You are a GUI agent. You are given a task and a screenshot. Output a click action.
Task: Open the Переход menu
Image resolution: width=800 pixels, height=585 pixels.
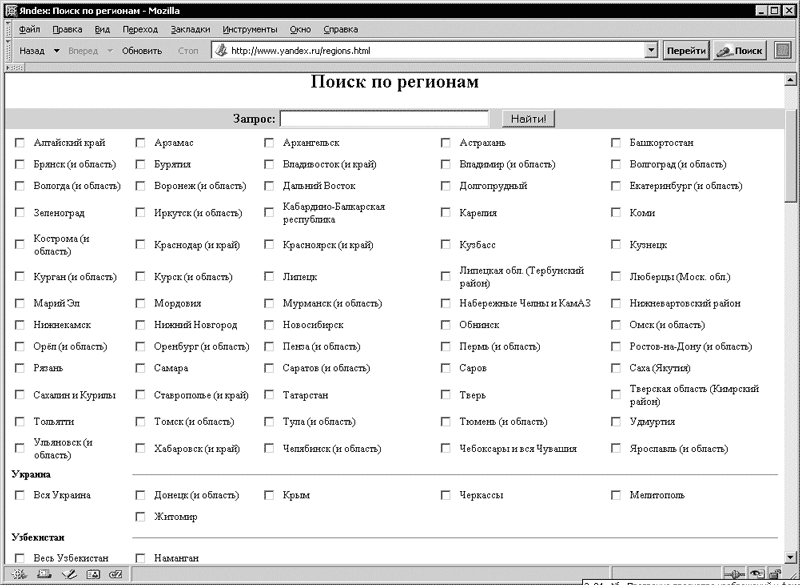[140, 29]
